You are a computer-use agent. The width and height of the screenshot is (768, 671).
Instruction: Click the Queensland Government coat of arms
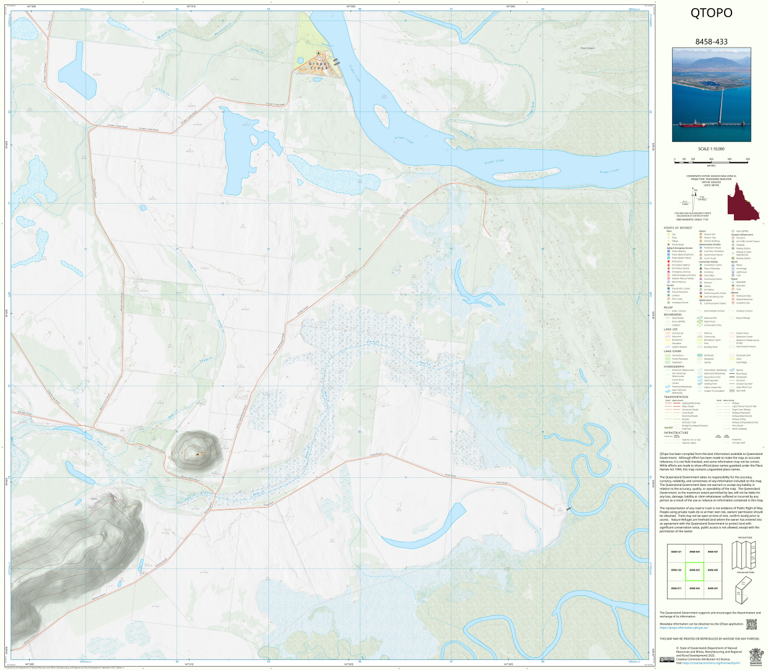[756, 655]
